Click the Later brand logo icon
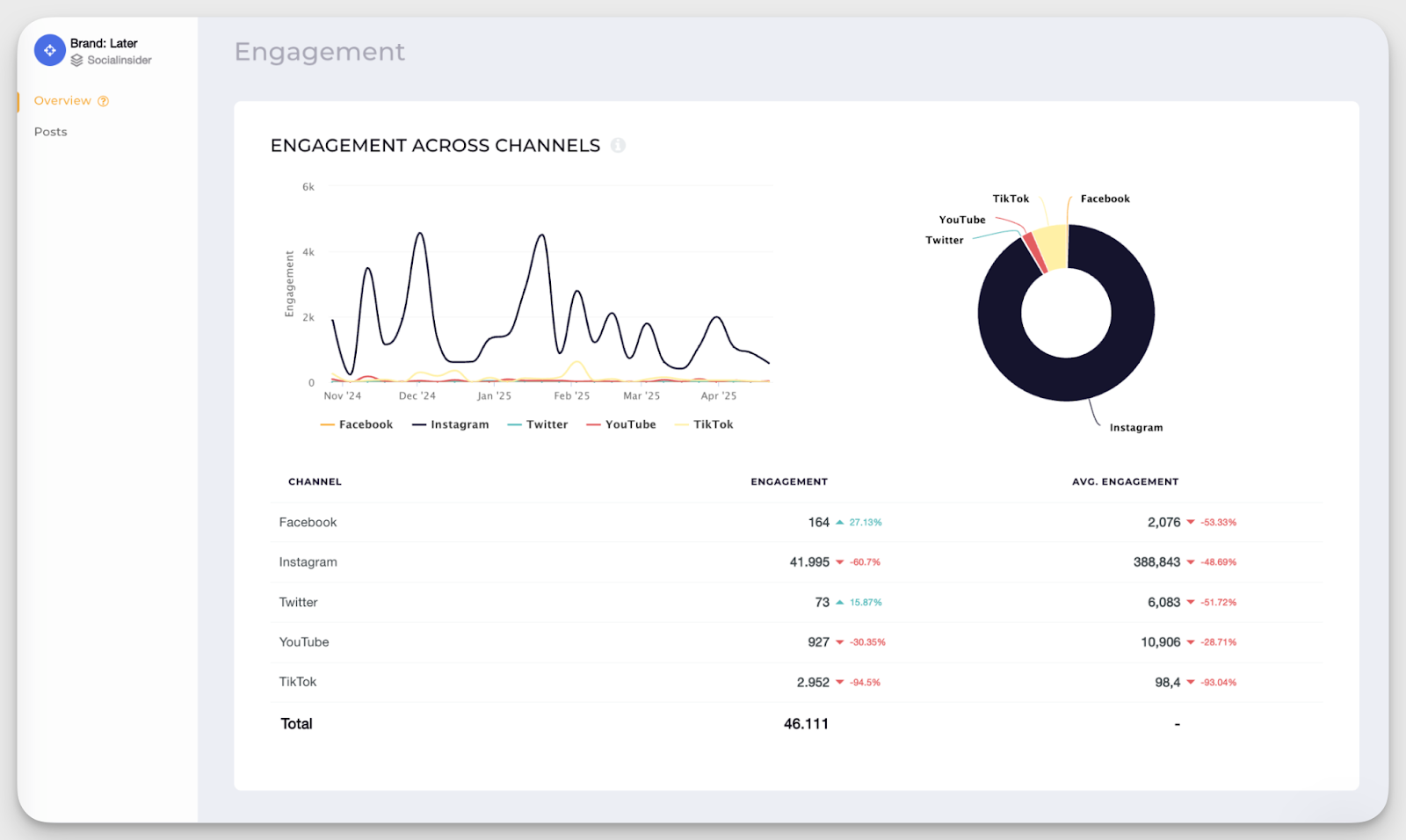 tap(49, 50)
